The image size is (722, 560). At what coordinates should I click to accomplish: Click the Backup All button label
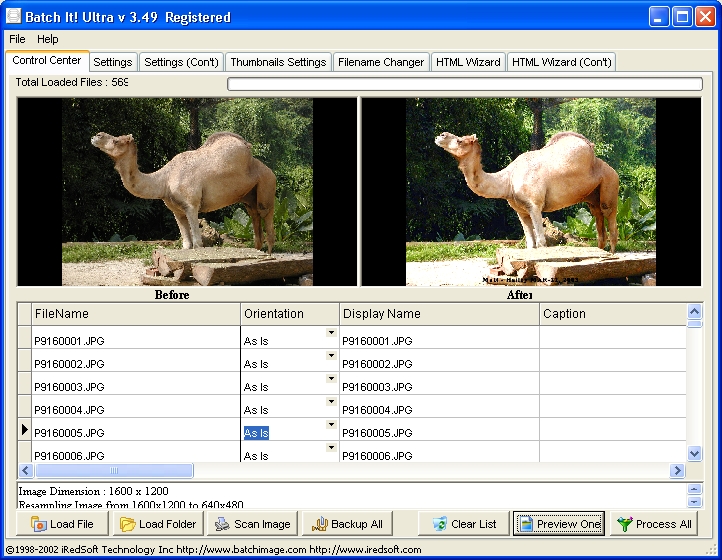coord(357,524)
